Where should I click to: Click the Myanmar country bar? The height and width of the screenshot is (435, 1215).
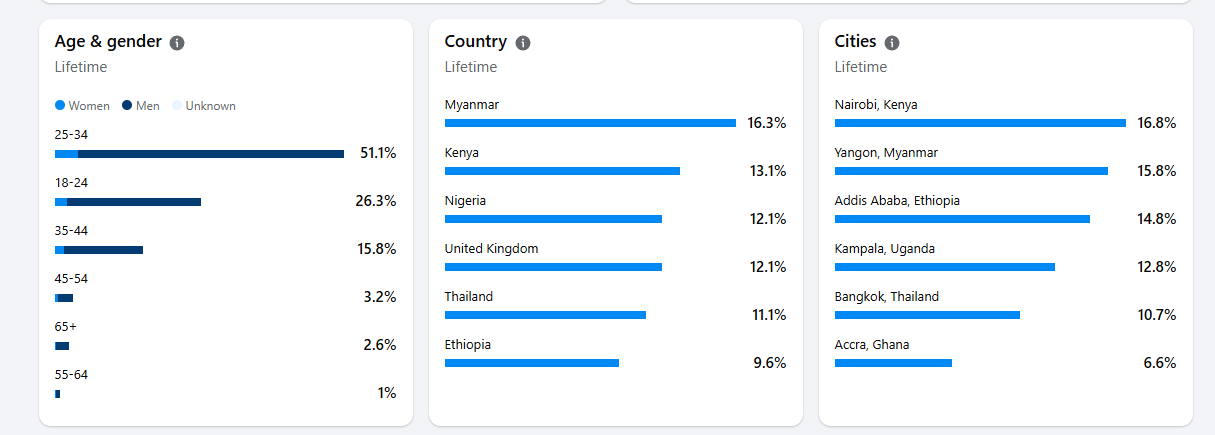[x=590, y=123]
